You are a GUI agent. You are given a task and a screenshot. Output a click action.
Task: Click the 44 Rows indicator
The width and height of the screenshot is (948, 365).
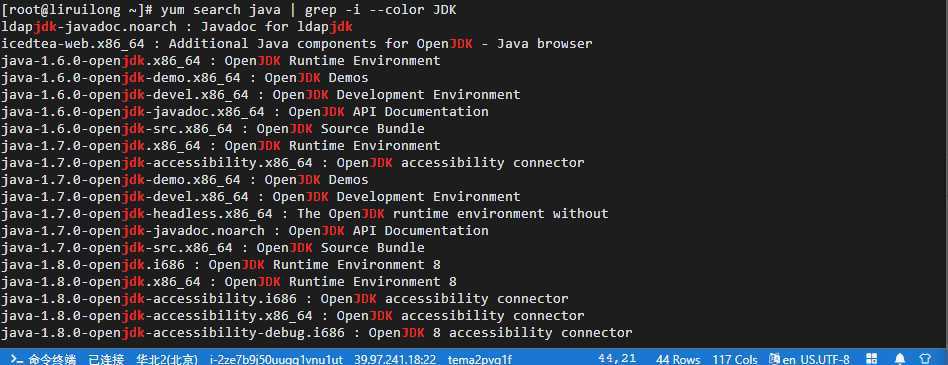pos(678,360)
